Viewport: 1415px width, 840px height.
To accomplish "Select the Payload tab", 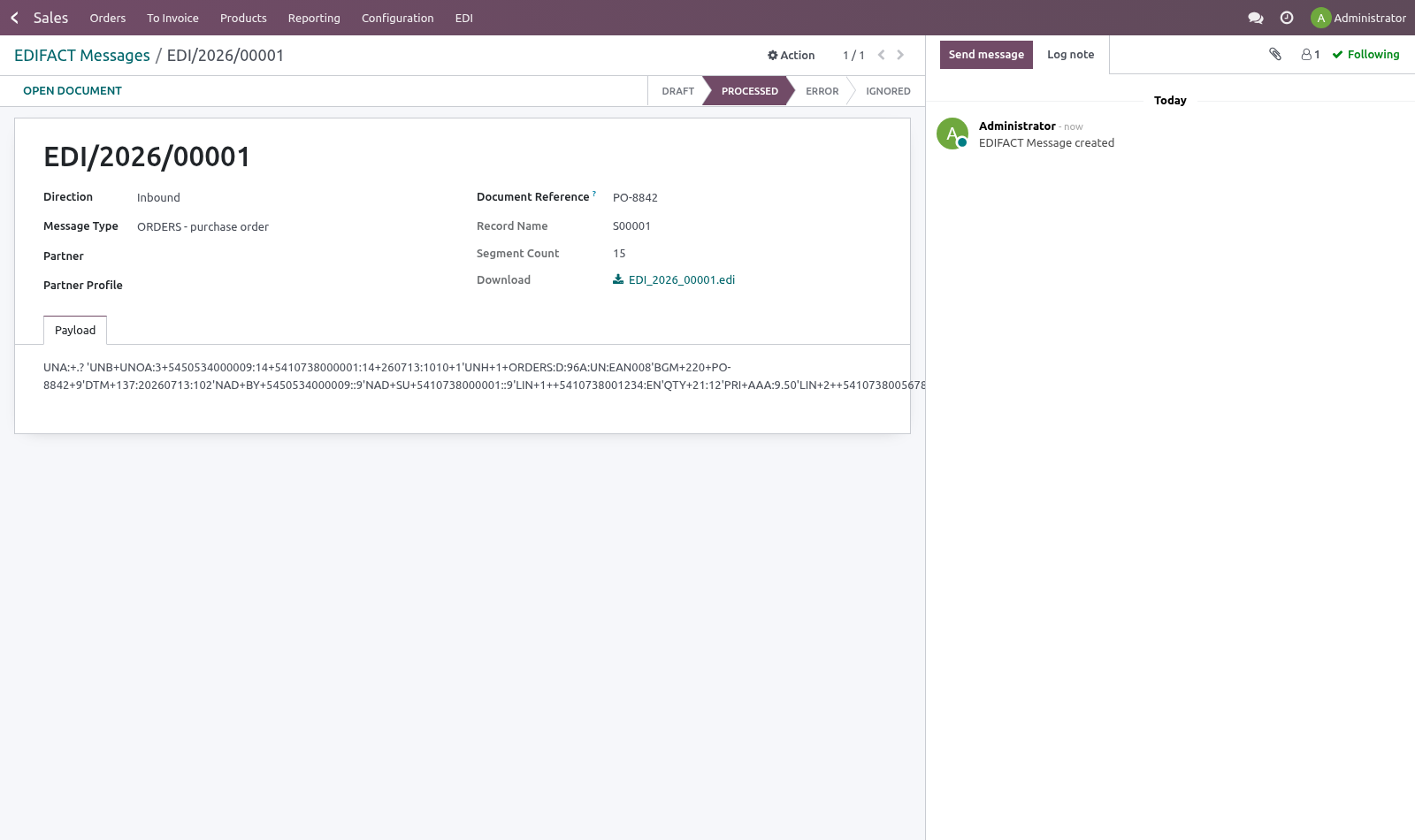I will click(75, 330).
